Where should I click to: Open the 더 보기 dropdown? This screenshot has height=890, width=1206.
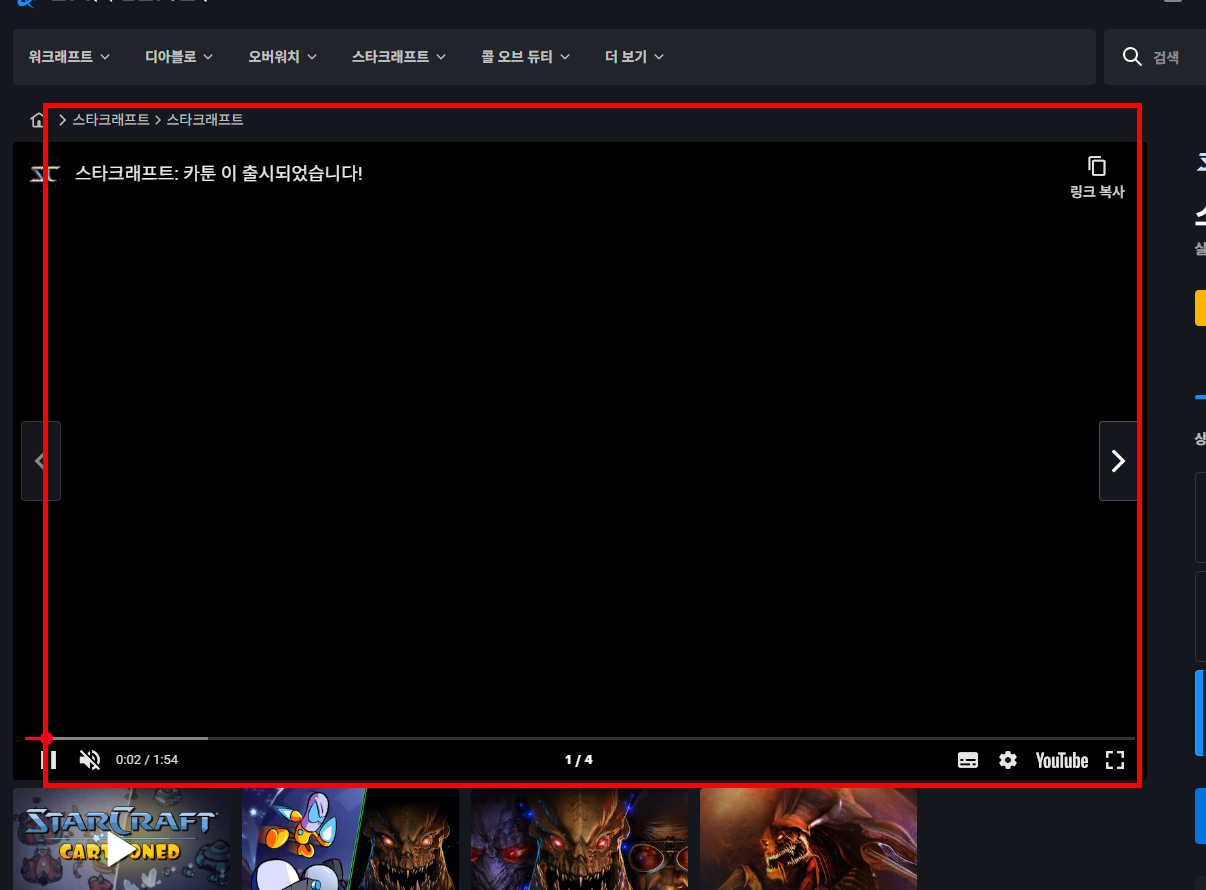coord(632,57)
